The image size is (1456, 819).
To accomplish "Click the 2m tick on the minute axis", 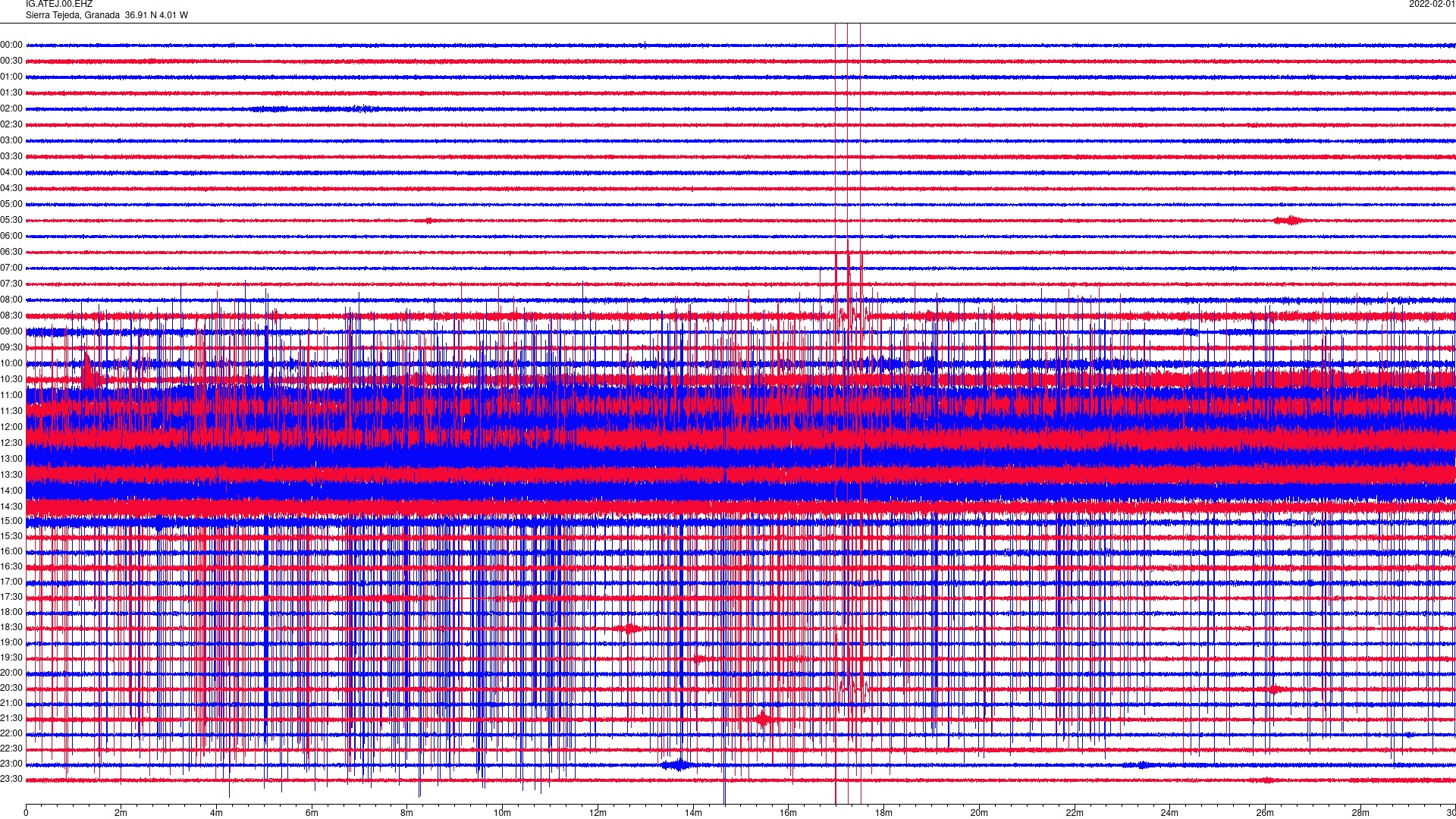I will pos(121,813).
